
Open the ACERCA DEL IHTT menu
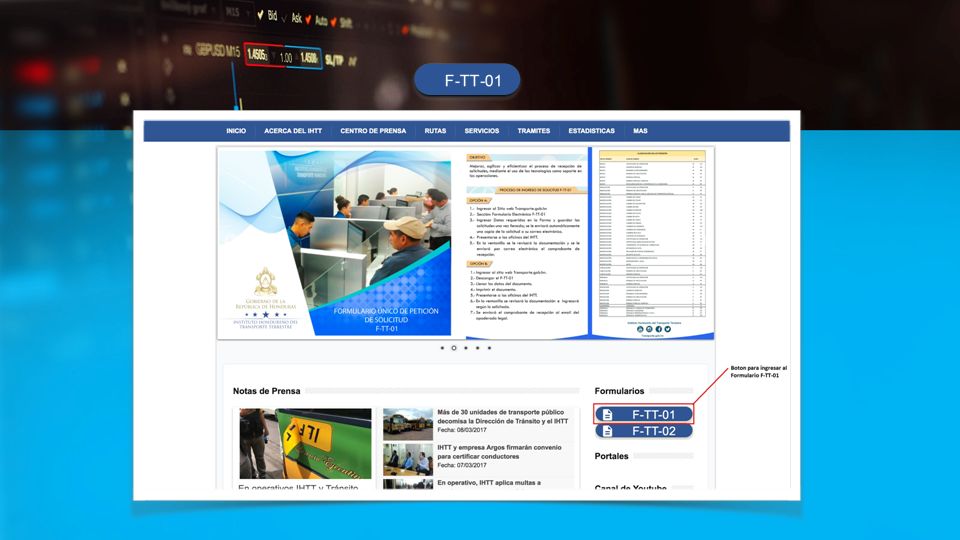click(x=293, y=131)
